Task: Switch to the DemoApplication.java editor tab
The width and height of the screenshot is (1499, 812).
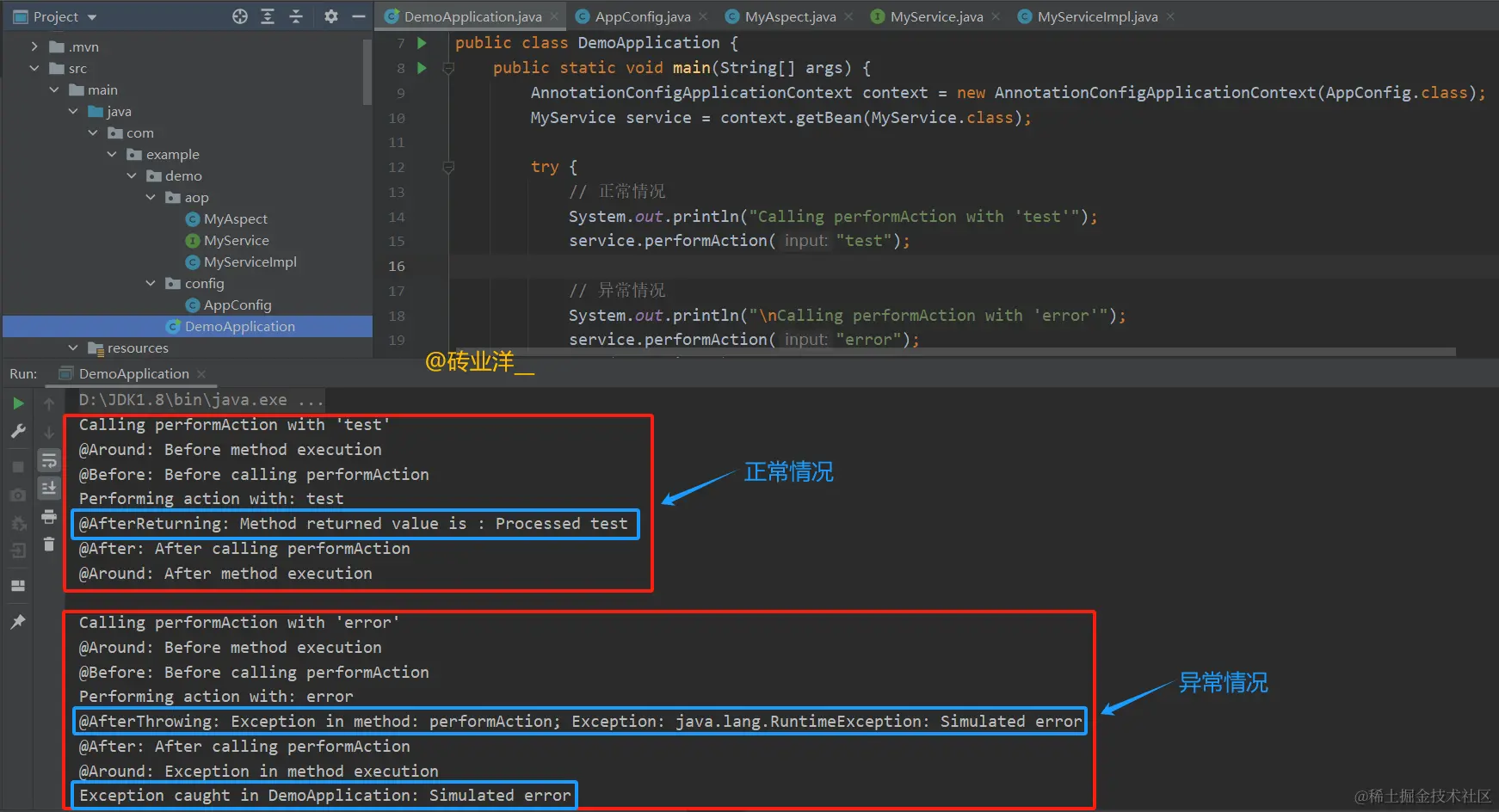Action: coord(472,16)
